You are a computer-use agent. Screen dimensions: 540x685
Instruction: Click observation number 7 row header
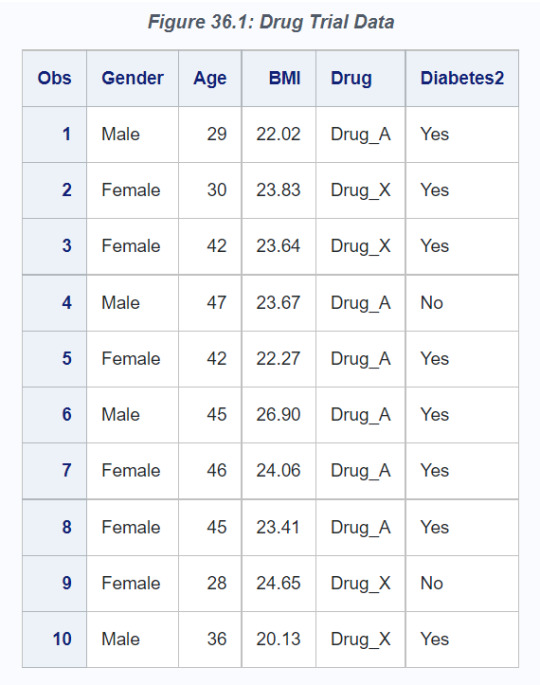coord(54,471)
